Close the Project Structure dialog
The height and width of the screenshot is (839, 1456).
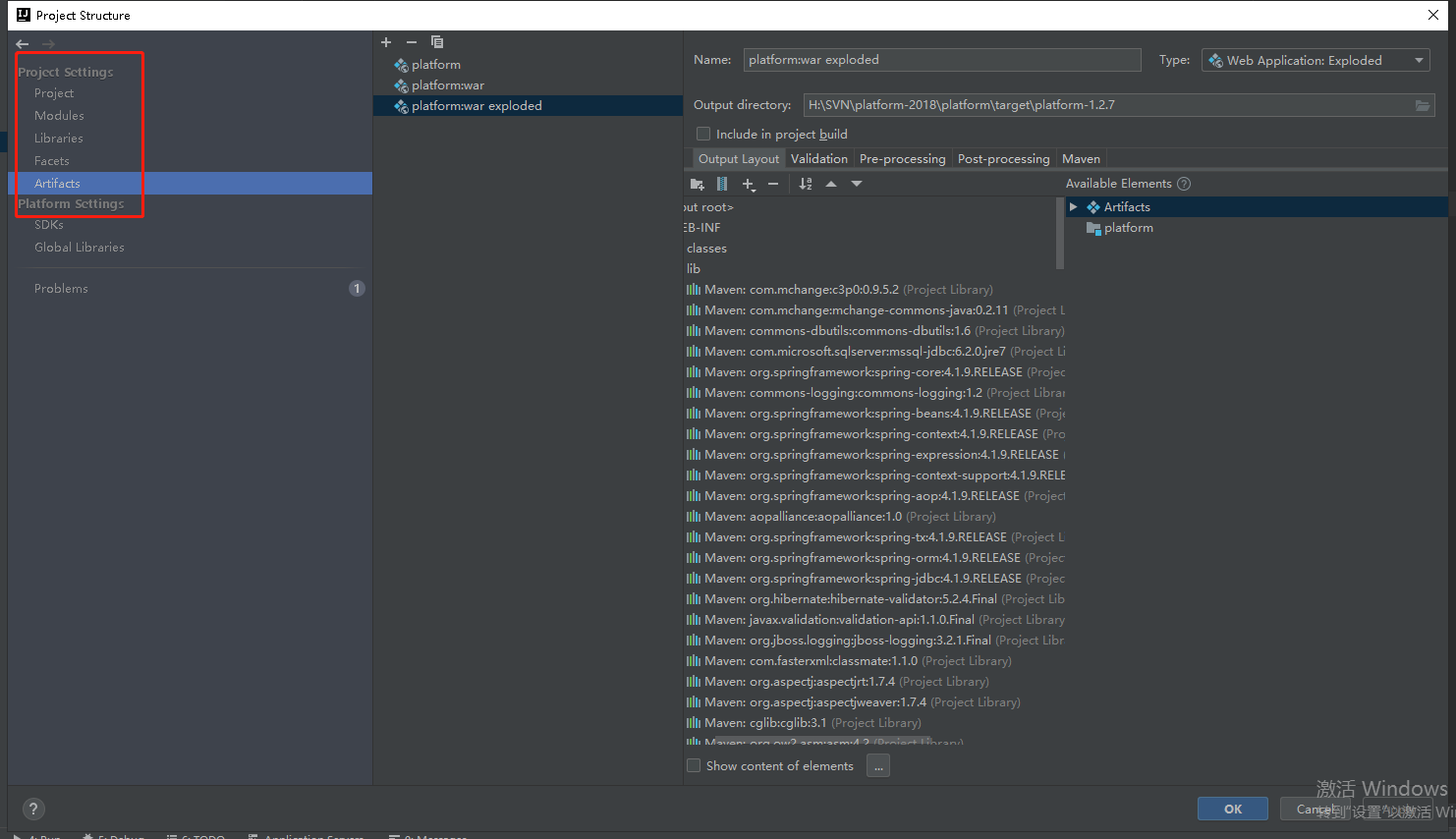point(1433,15)
